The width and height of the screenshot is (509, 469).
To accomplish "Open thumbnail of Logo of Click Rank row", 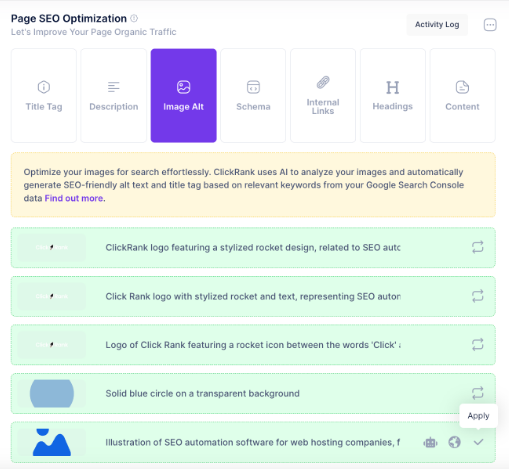I will 52,345.
